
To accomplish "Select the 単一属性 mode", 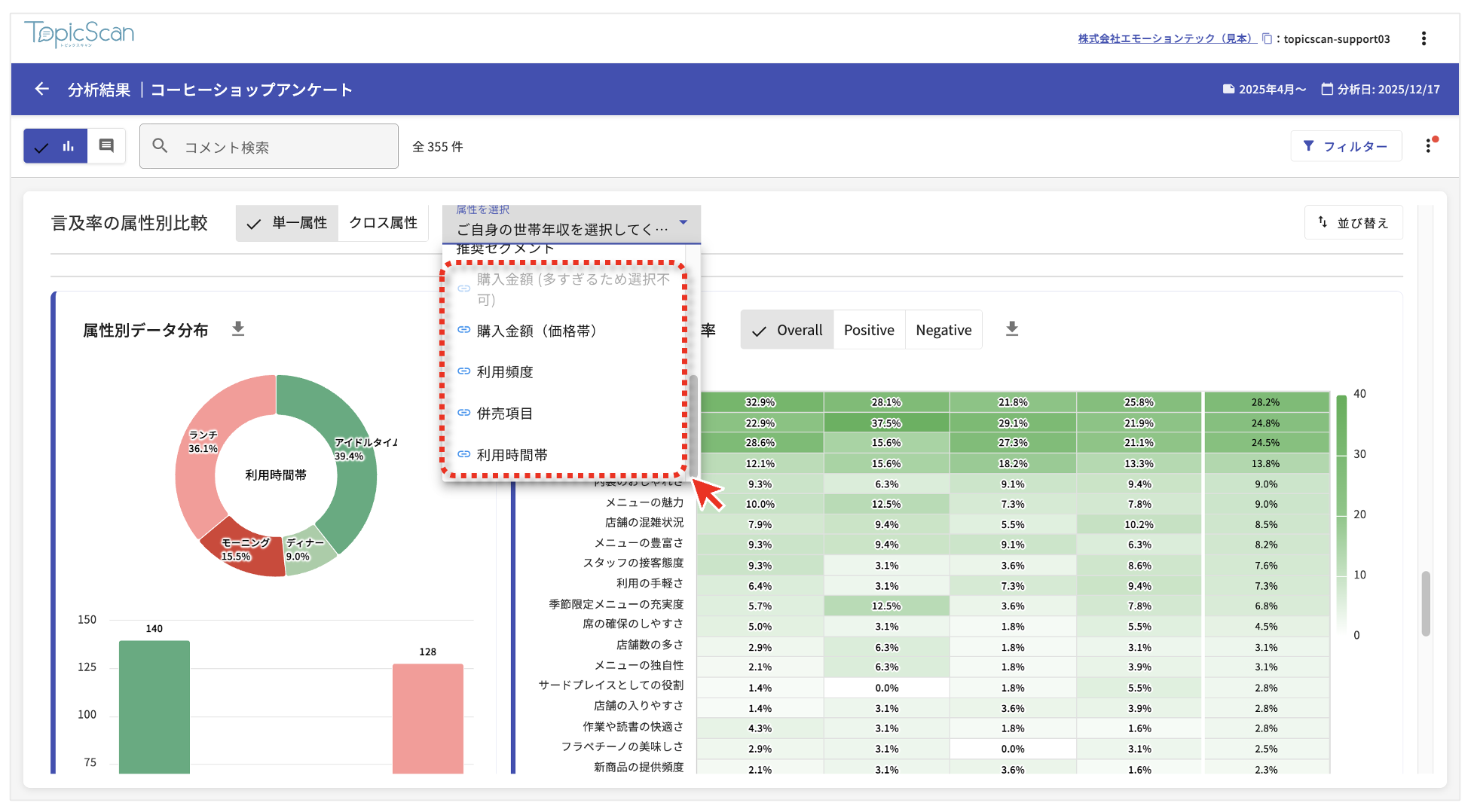I will click(x=287, y=223).
